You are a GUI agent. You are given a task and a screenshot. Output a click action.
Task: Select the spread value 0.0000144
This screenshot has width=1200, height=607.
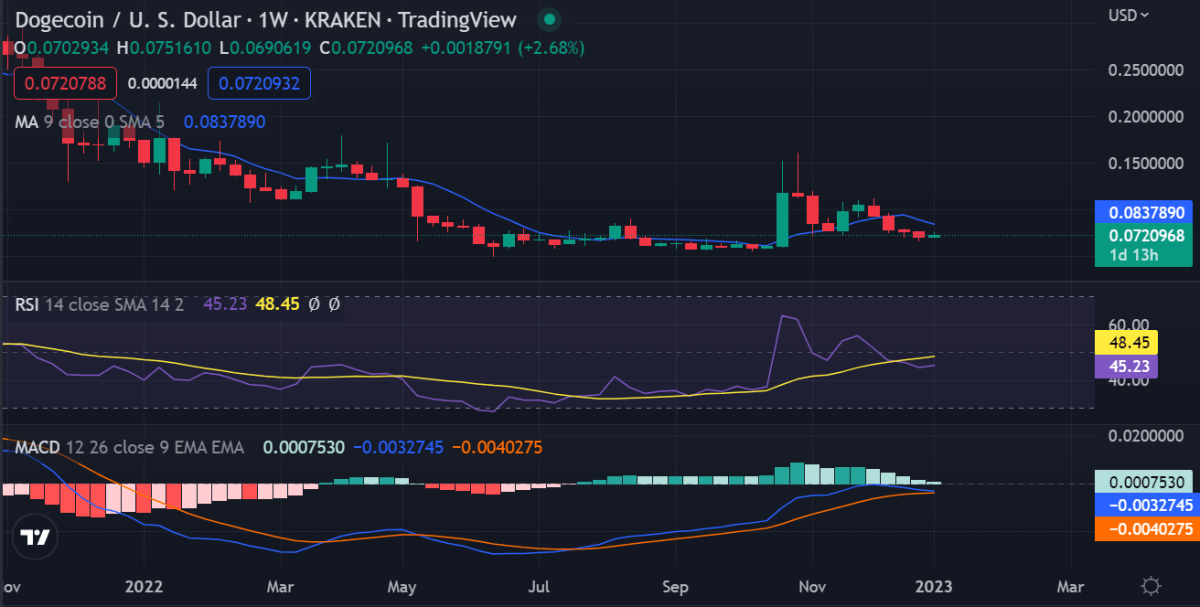162,83
